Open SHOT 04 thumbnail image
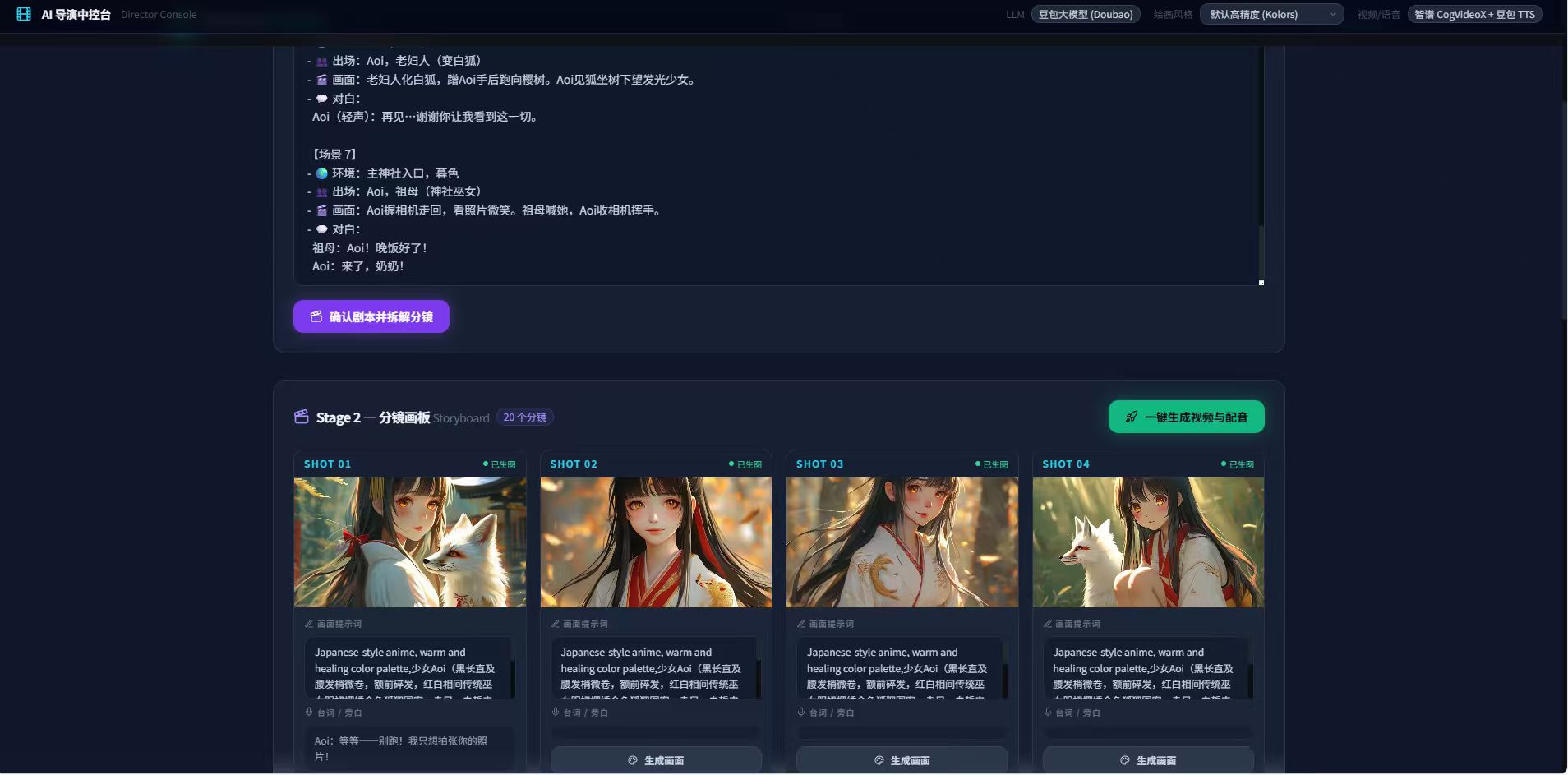 pyautogui.click(x=1148, y=542)
